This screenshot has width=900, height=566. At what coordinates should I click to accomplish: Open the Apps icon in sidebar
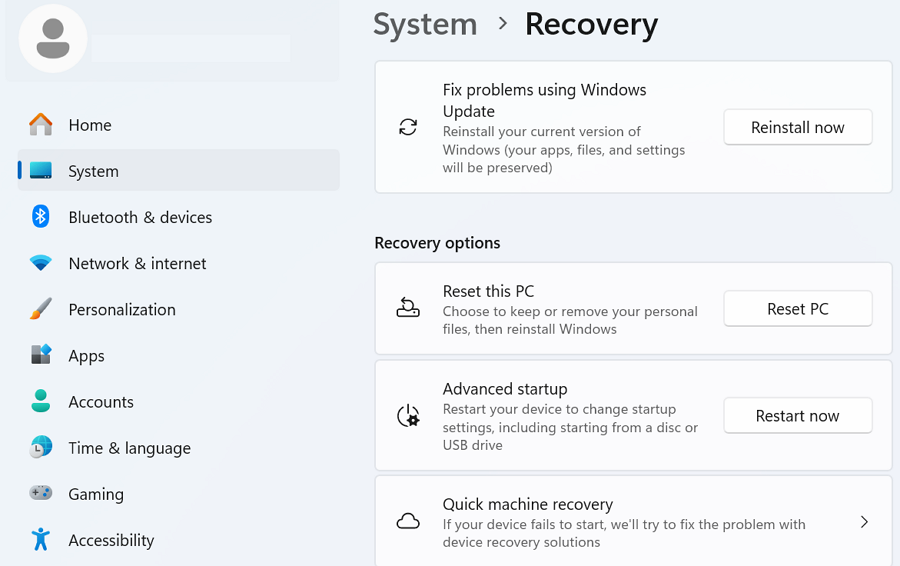[x=41, y=355]
